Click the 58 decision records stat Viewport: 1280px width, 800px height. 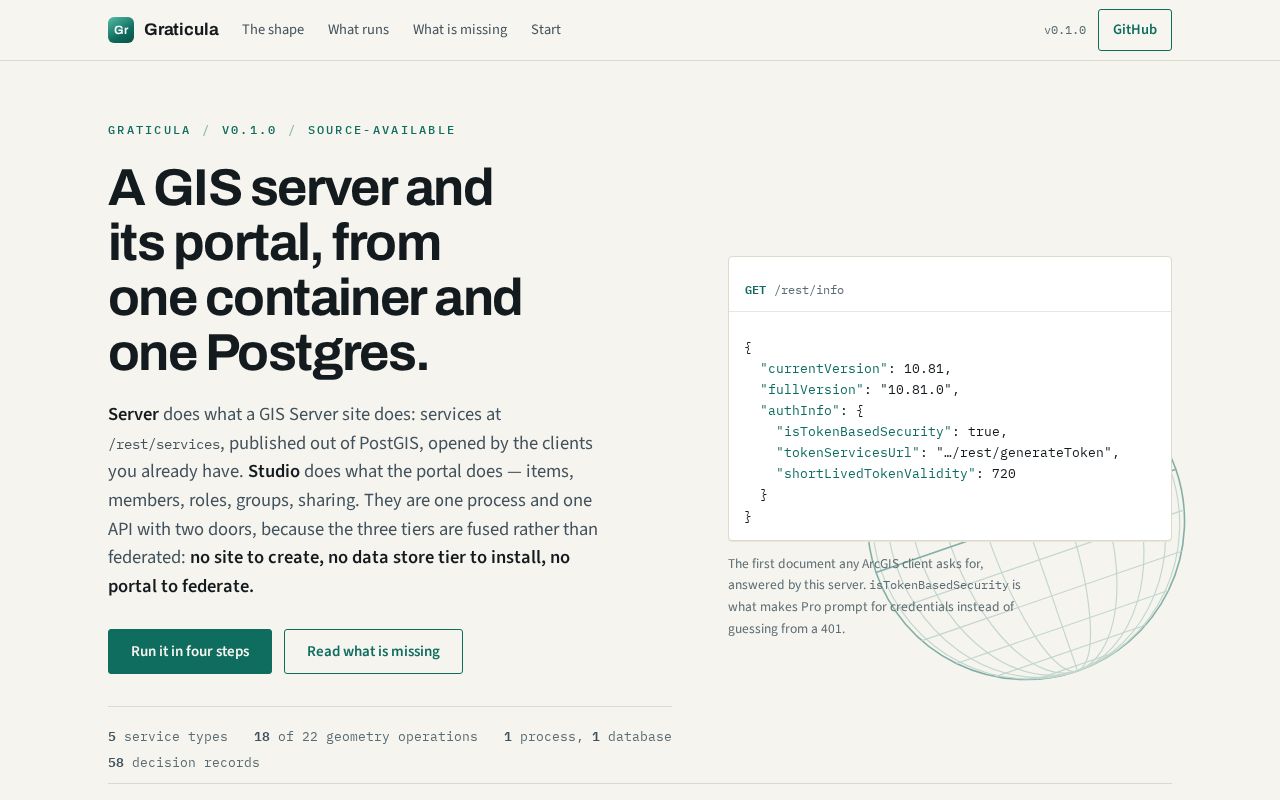184,763
